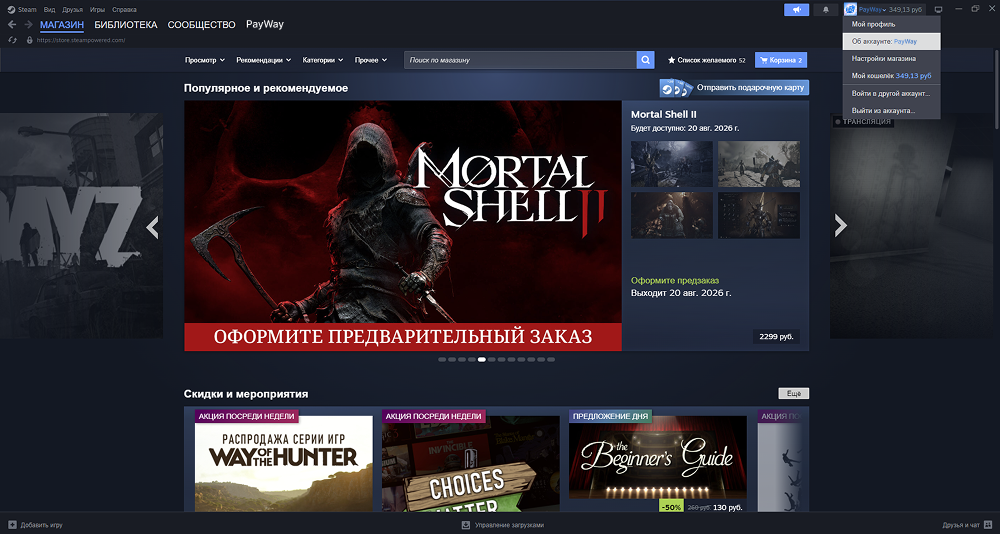Screen dimensions: 1000x534
Task: Open the Mortal Shell II banner
Action: (403, 226)
